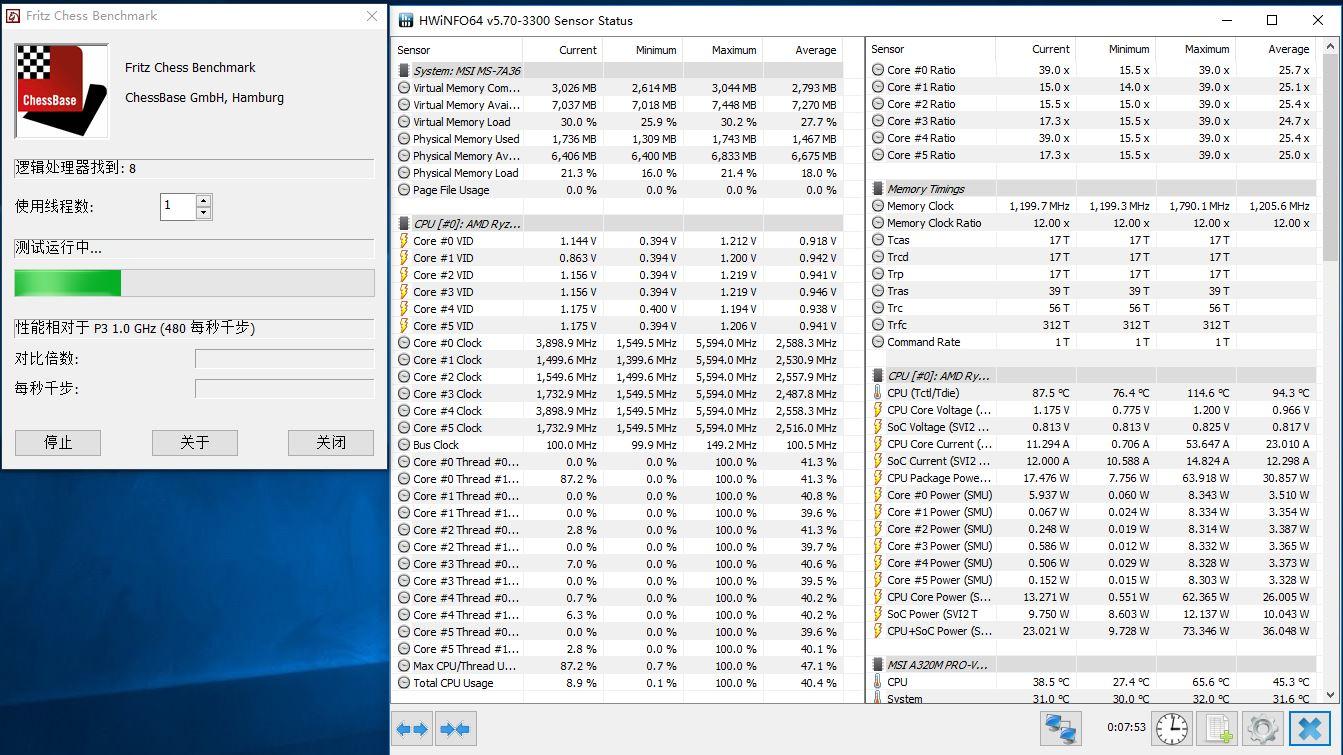Image resolution: width=1343 pixels, height=755 pixels.
Task: Decrease thread count with down spinner arrow
Action: (204, 213)
